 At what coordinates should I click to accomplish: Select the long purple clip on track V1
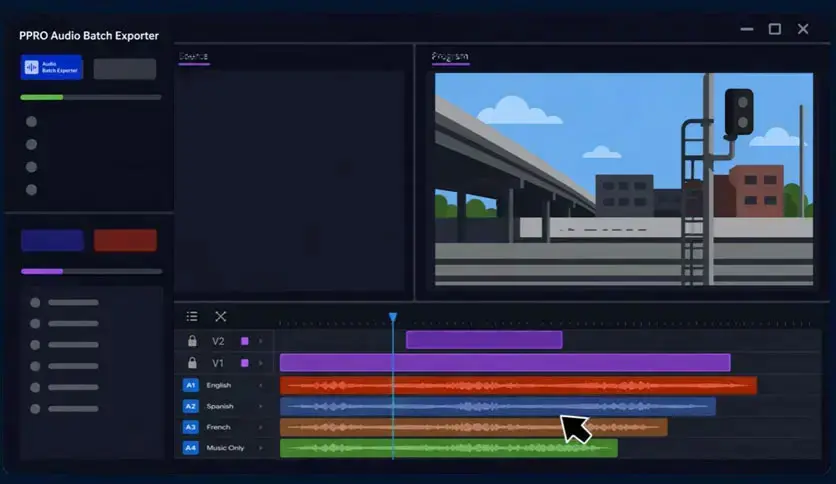coord(505,362)
